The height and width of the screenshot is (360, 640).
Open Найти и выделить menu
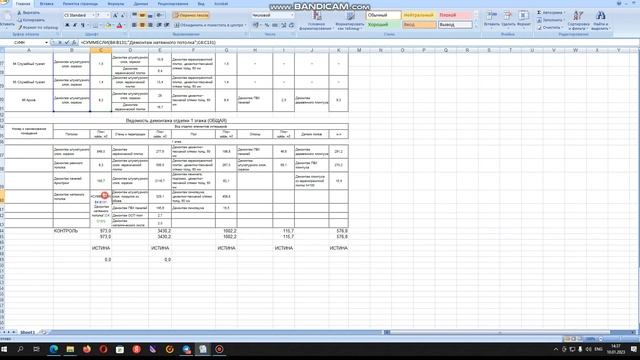point(600,20)
